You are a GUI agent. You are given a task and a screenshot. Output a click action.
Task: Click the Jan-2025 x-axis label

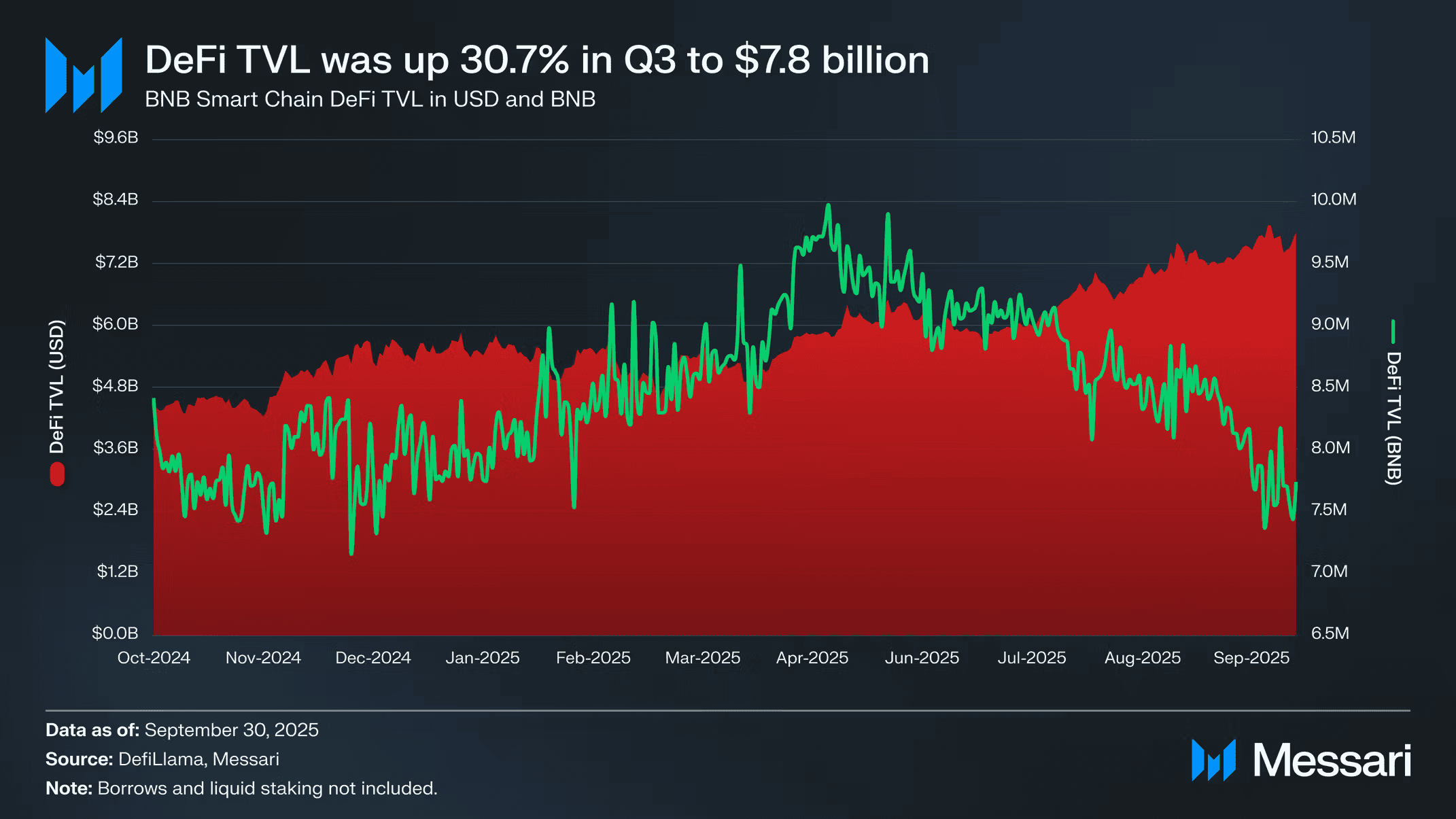coord(483,658)
